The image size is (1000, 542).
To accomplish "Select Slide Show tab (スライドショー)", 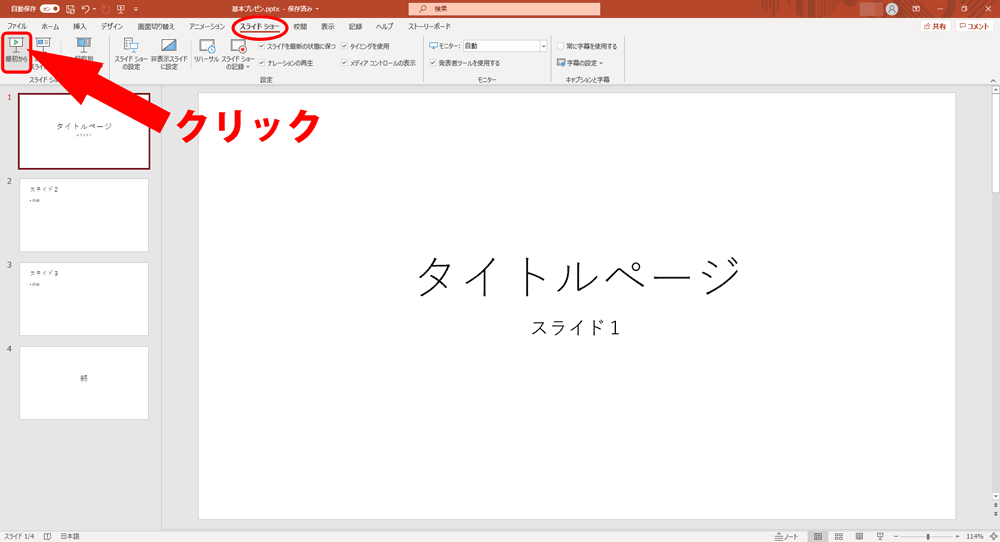I will 260,26.
